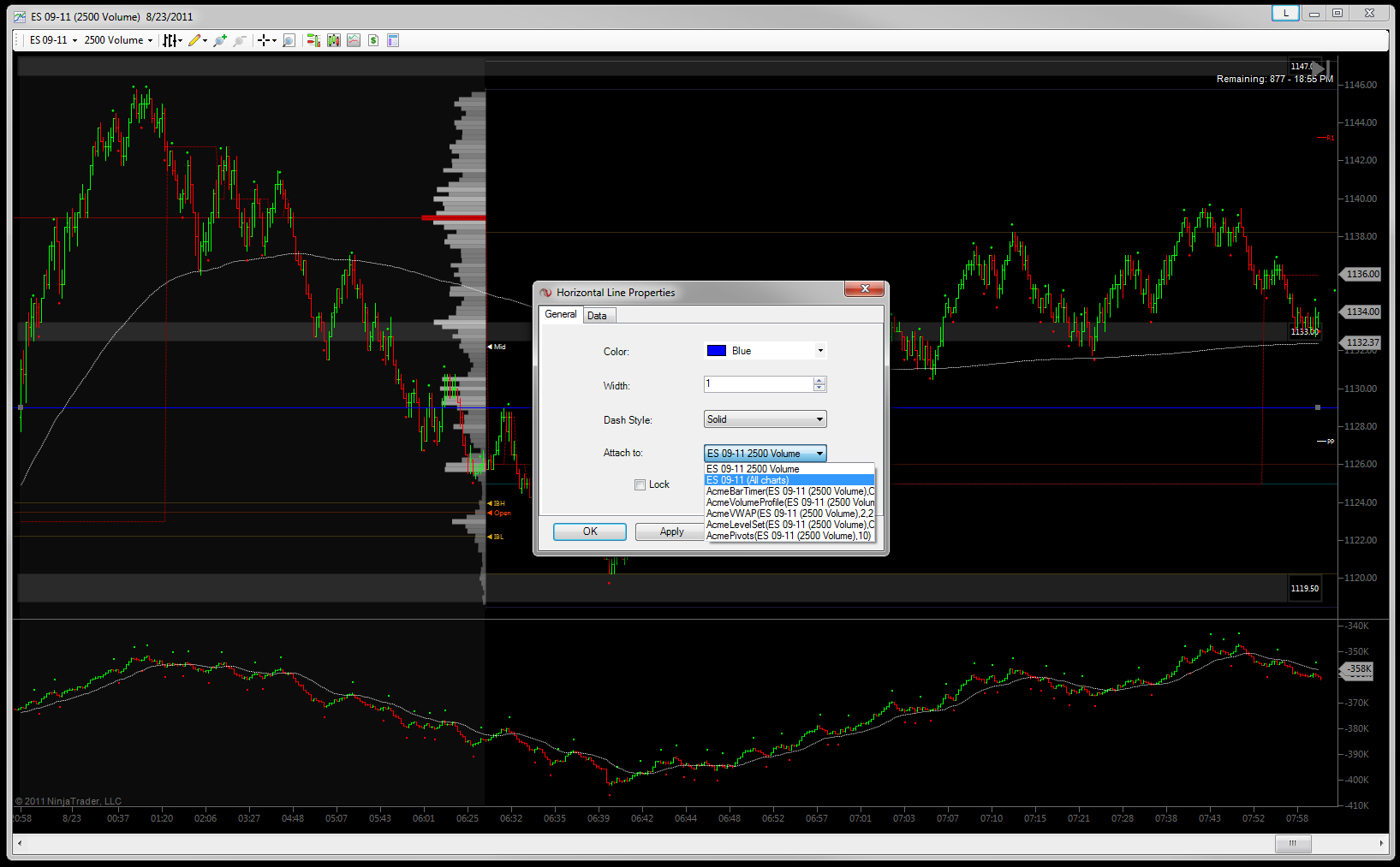The width and height of the screenshot is (1400, 867).
Task: Click the blue horizontal line right handle
Action: coord(1318,407)
